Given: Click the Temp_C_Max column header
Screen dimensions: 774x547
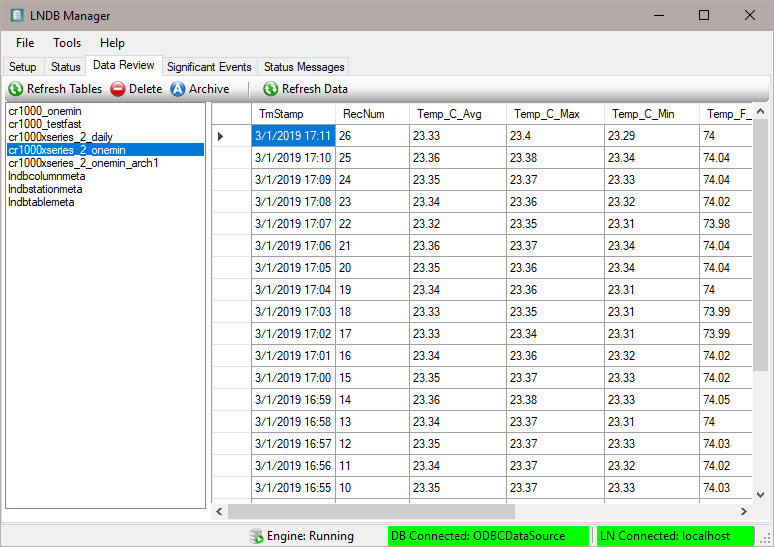Looking at the screenshot, I should coord(555,114).
